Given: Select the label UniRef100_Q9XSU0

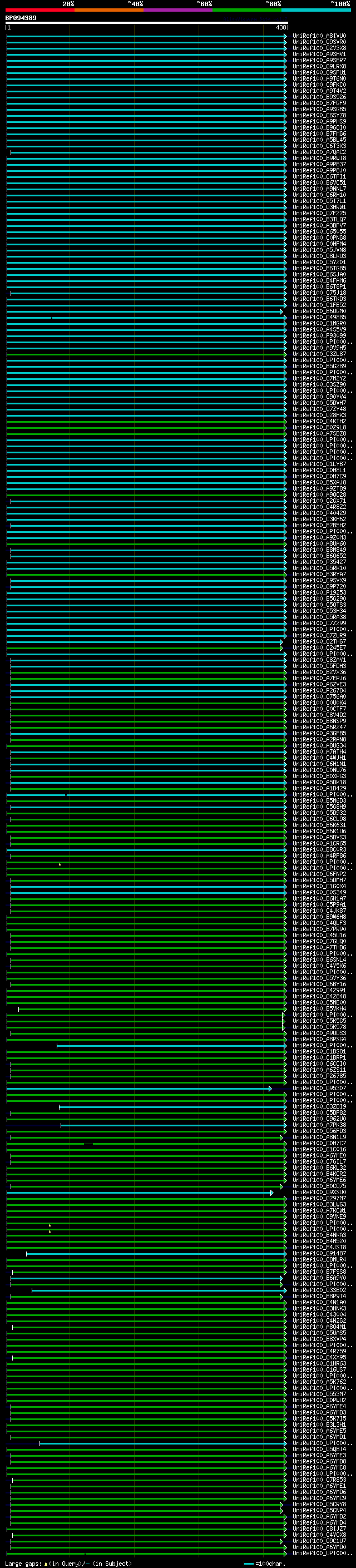Looking at the screenshot, I should (x=319, y=1193).
